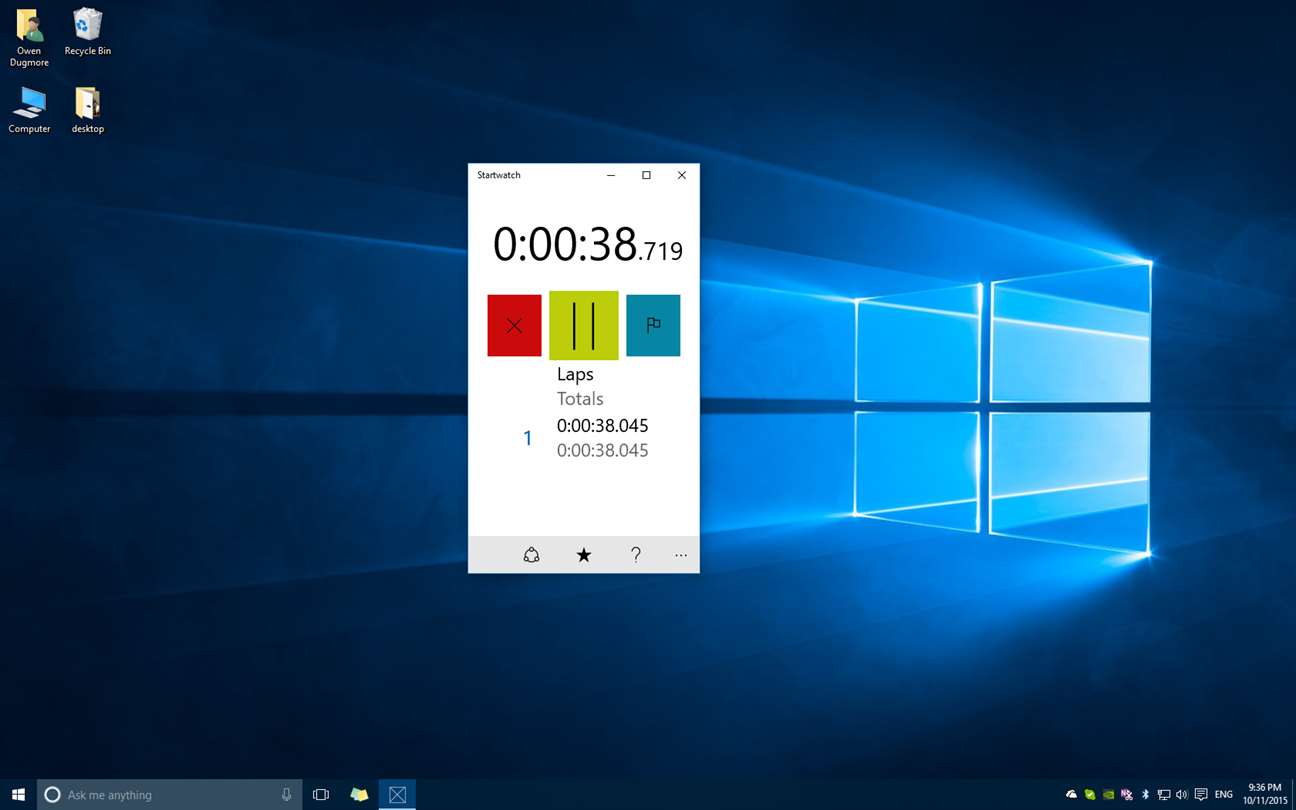This screenshot has height=810, width=1296.
Task: Pause the running stopwatch
Action: click(584, 325)
